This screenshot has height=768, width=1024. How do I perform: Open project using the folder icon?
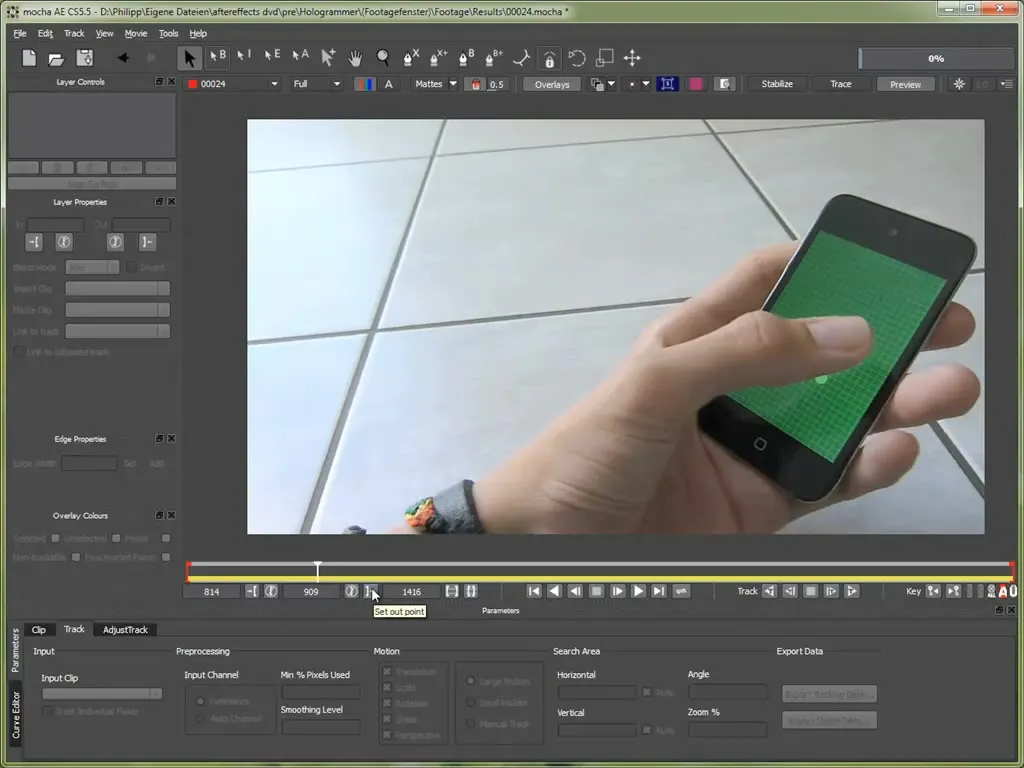[x=56, y=59]
